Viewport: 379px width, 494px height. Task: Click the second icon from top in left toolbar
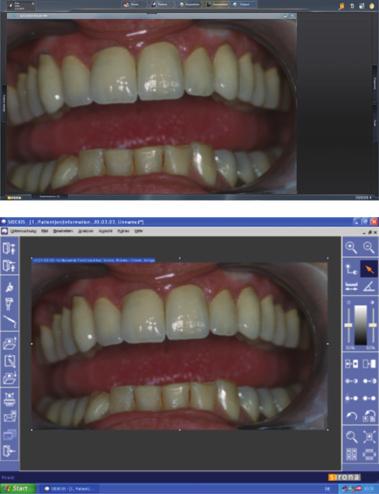(9, 266)
